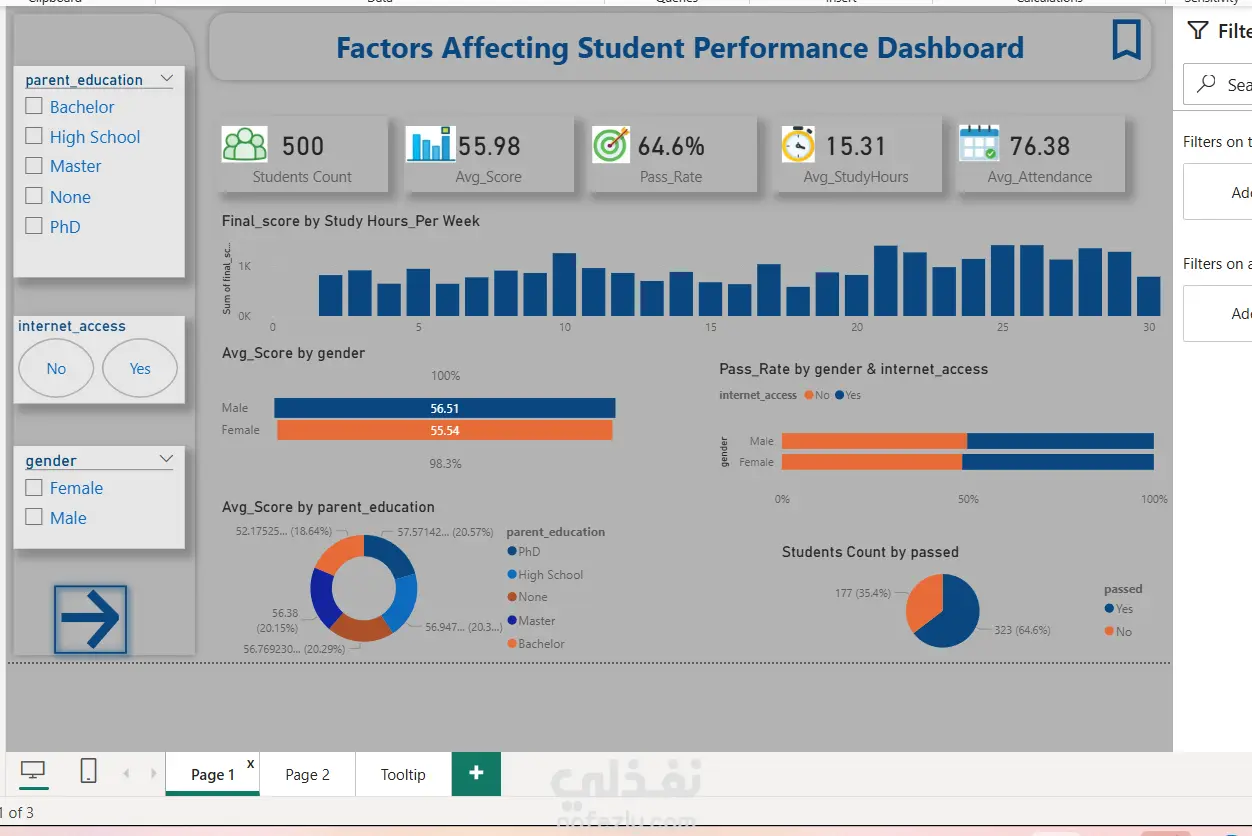Click 'Final_score by Study Hours_Per Week' chart title
Screen dimensions: 1252x836
351,221
